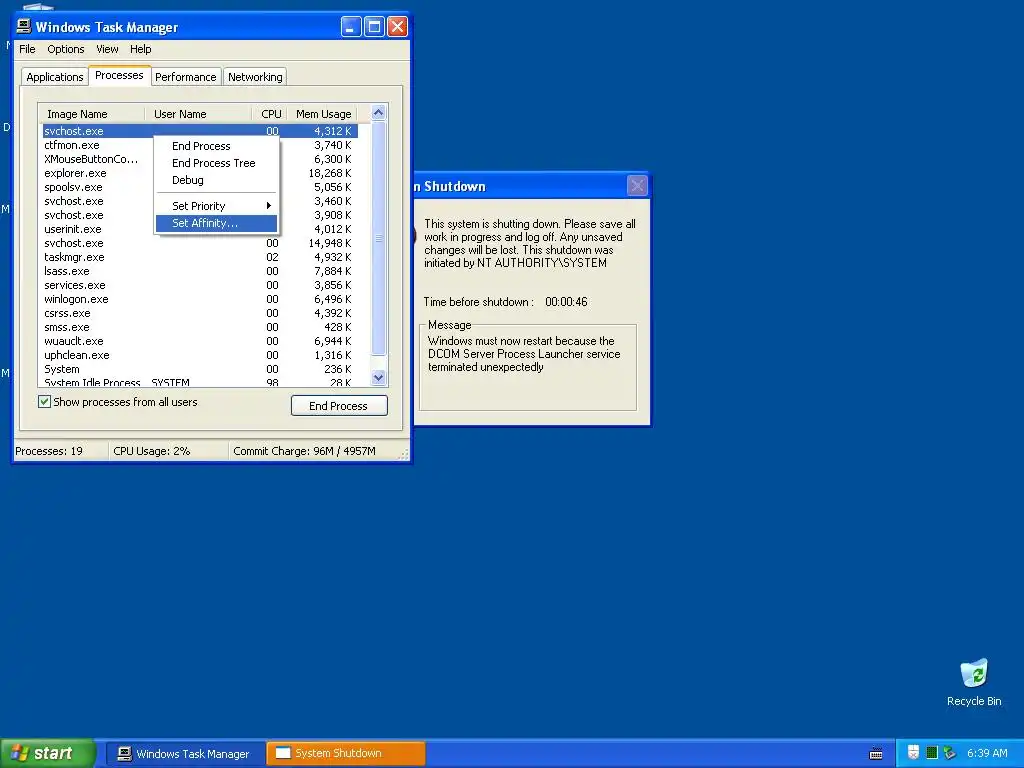Image resolution: width=1024 pixels, height=768 pixels.
Task: Sort by CPU column header
Action: pos(270,114)
